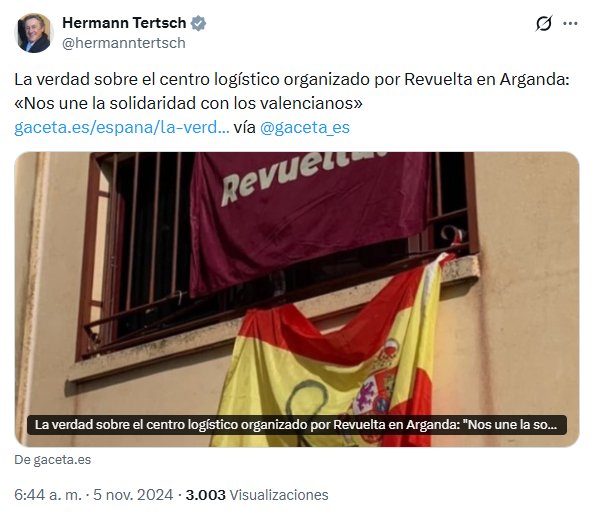Viewport: 595px width, 521px height.
Task: Click the 3.003 Visualizaciones count
Action: [x=257, y=495]
